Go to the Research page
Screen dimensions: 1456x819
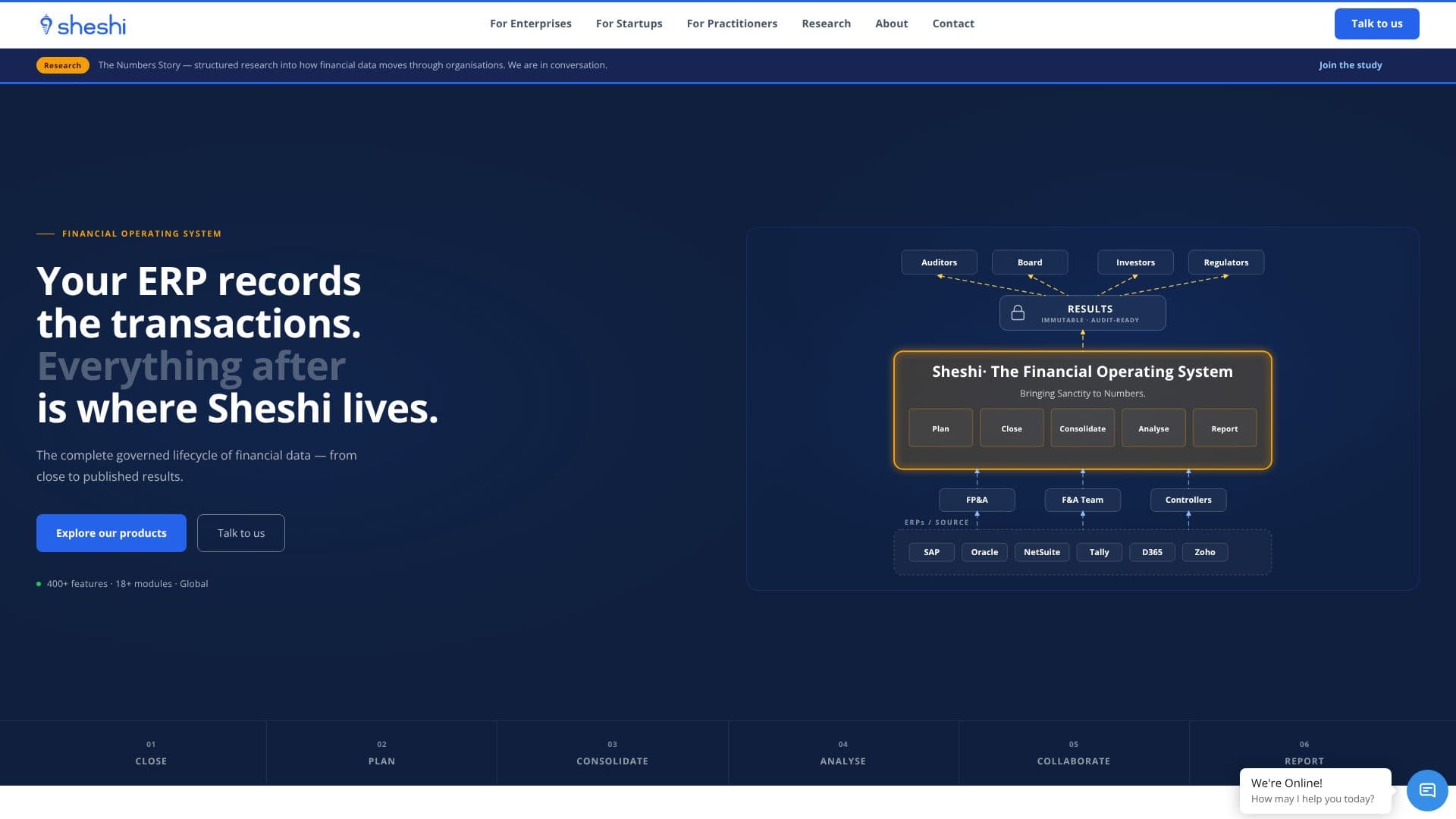tap(826, 24)
